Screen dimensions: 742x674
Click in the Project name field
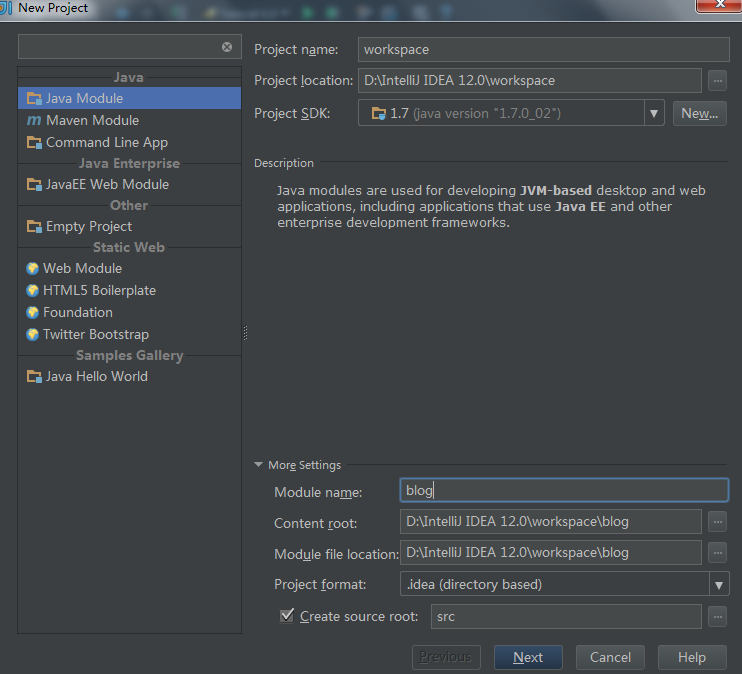tap(544, 49)
